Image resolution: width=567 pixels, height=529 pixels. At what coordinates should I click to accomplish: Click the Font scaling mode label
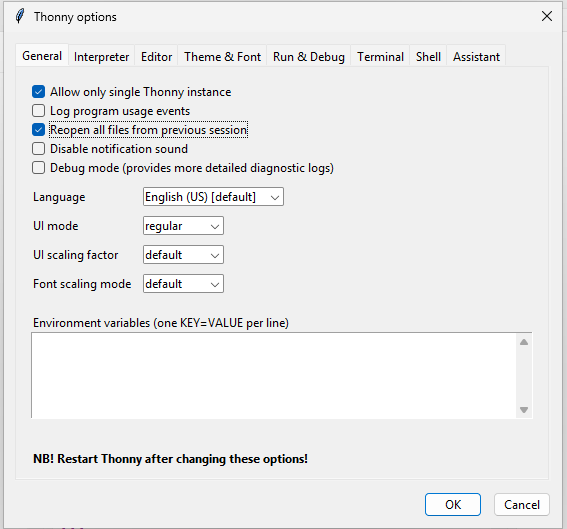click(x=82, y=284)
